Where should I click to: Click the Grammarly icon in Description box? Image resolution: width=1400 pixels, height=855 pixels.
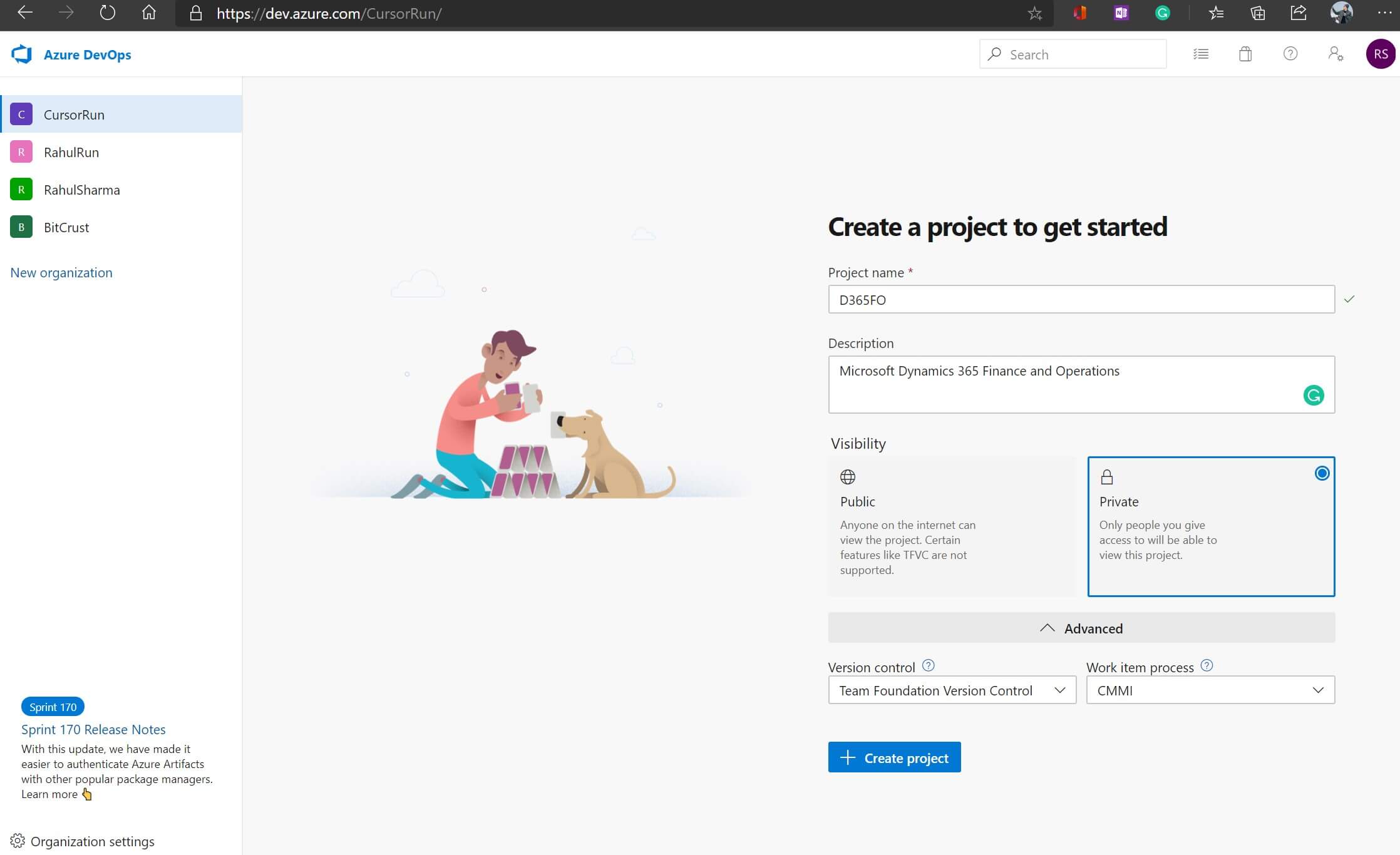tap(1313, 396)
